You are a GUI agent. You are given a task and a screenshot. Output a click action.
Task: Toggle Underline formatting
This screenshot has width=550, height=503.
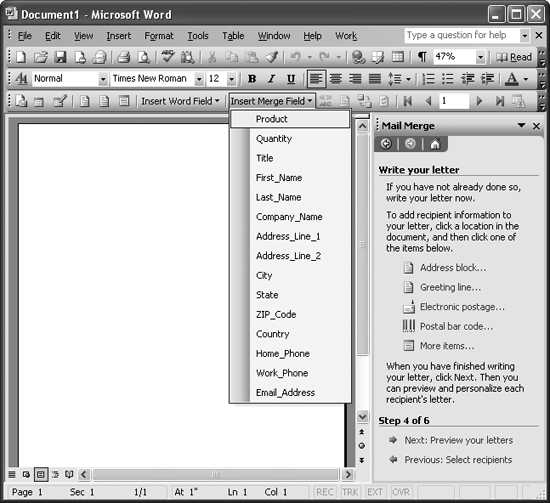click(291, 79)
